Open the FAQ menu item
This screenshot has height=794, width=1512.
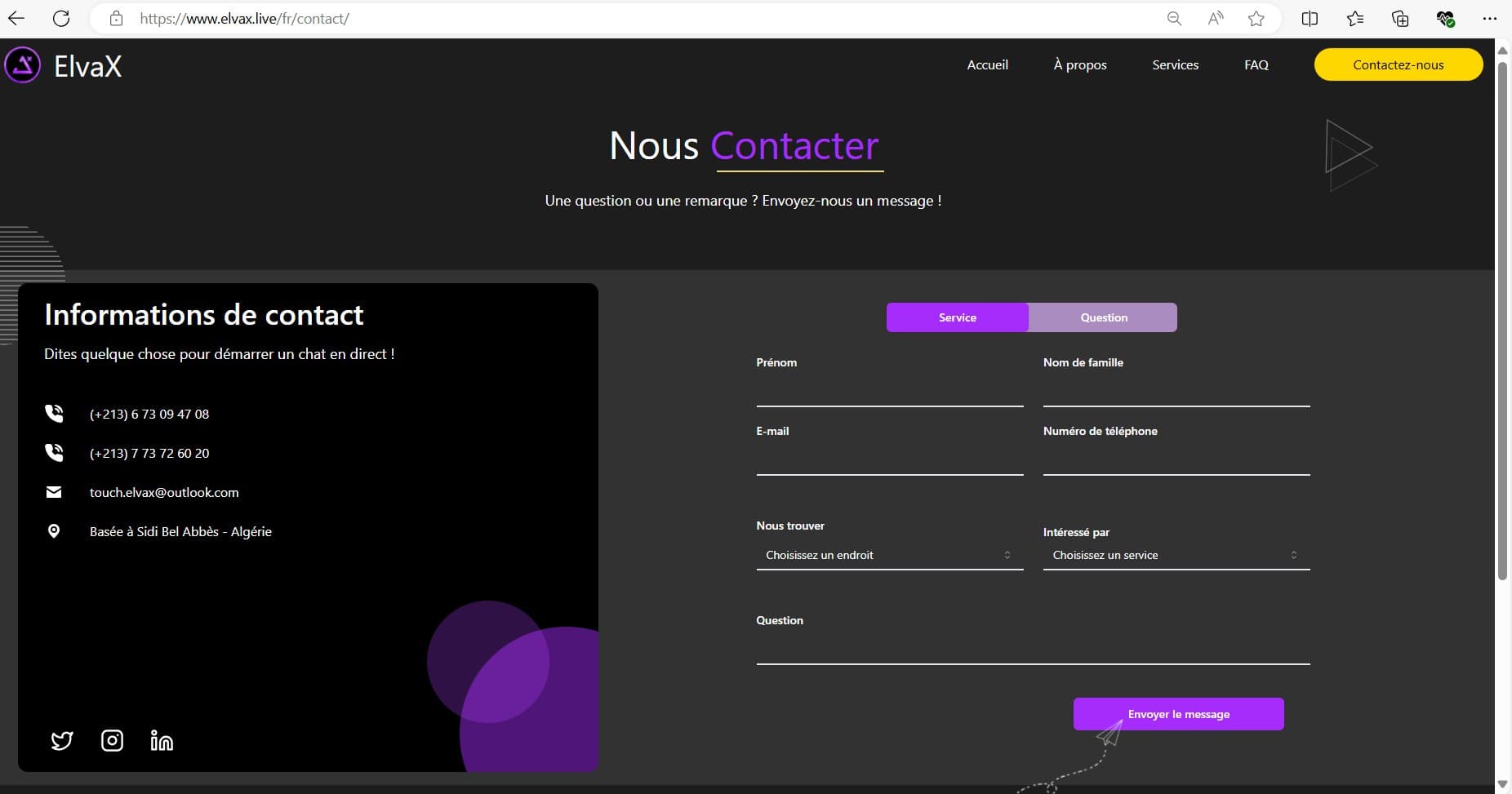(1256, 64)
